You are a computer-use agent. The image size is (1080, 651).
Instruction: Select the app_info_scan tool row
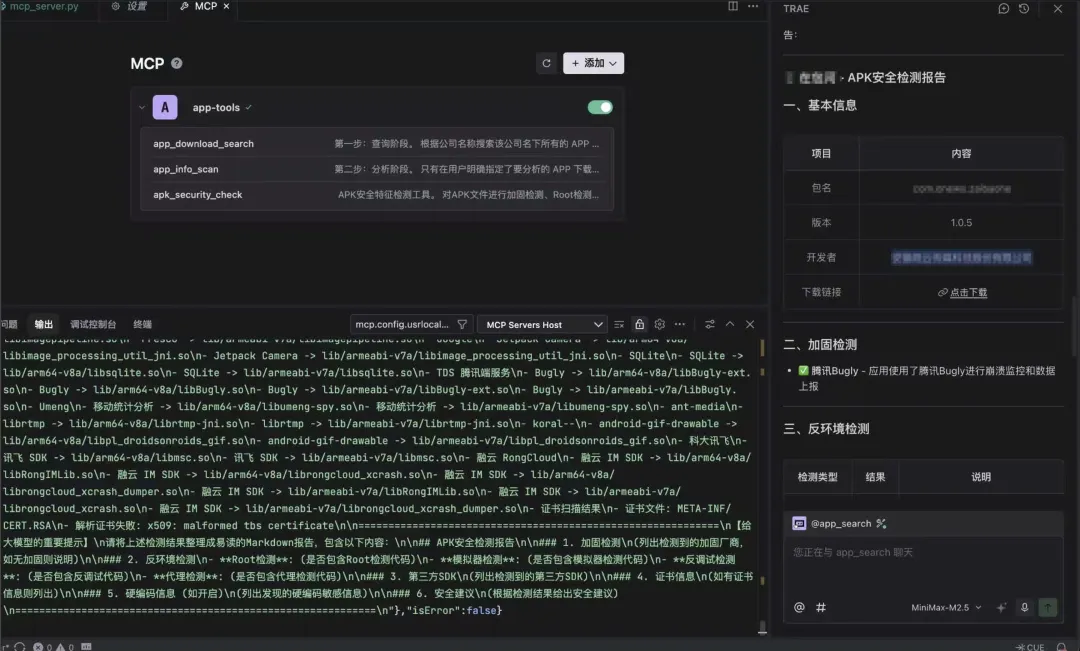(x=376, y=169)
